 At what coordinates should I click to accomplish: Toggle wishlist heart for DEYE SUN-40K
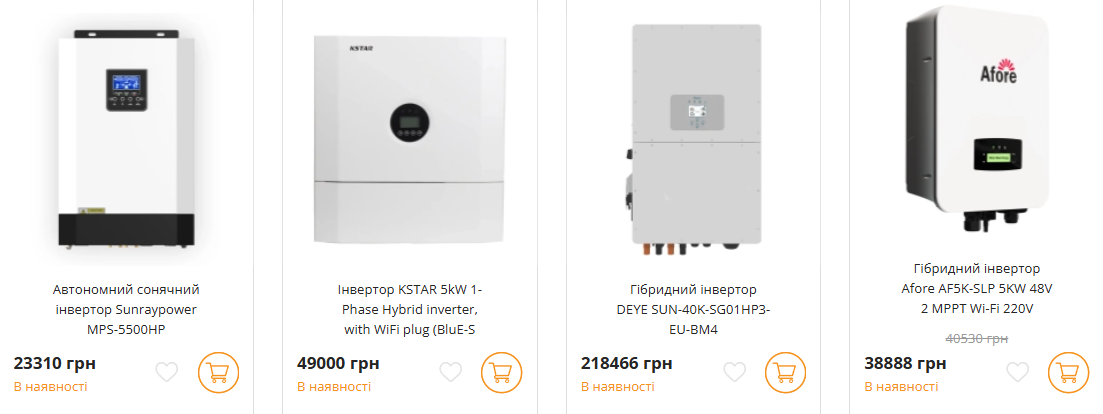click(x=735, y=372)
